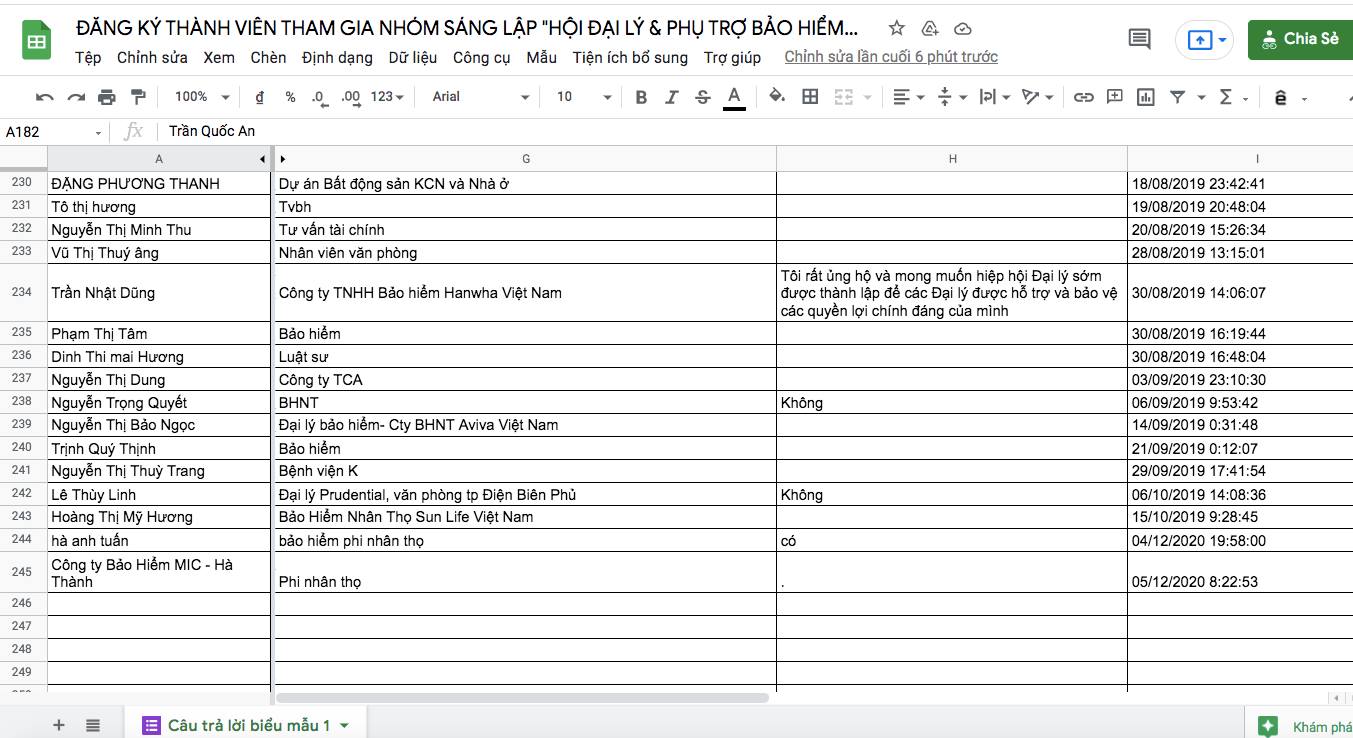Click the horizontal scrollbar
The image size is (1353, 738).
point(522,698)
